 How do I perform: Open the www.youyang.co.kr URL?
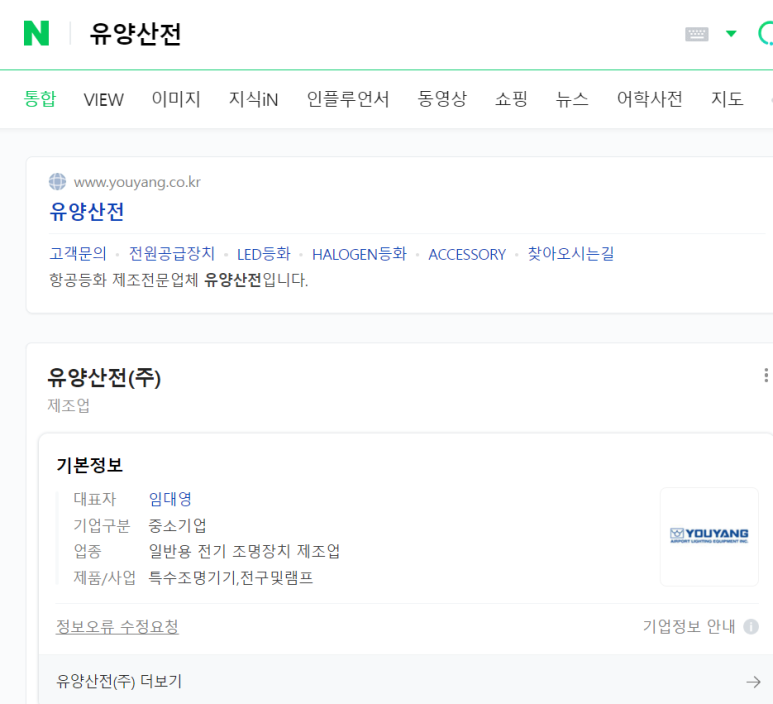click(x=137, y=182)
